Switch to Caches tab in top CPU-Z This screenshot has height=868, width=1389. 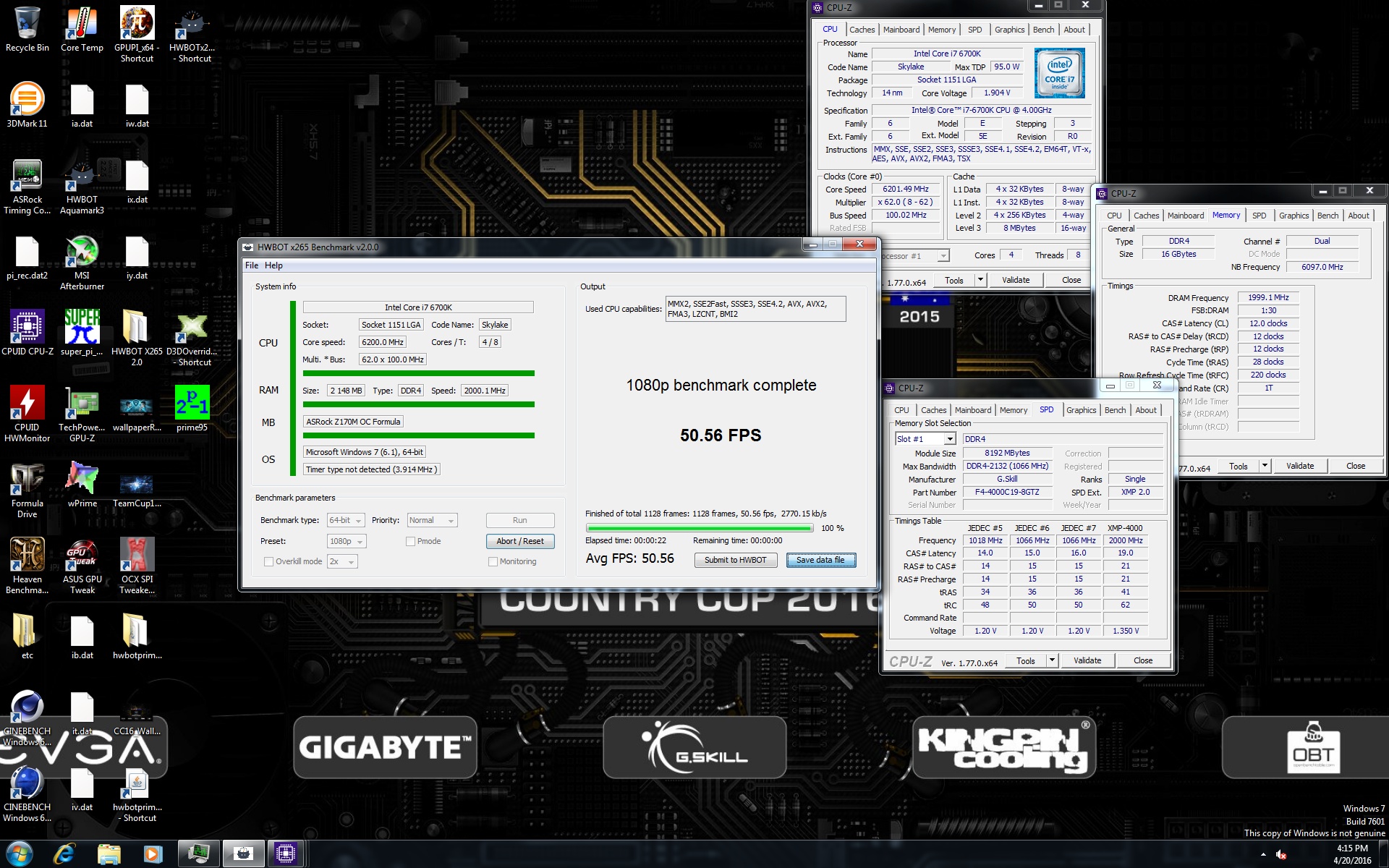(862, 30)
